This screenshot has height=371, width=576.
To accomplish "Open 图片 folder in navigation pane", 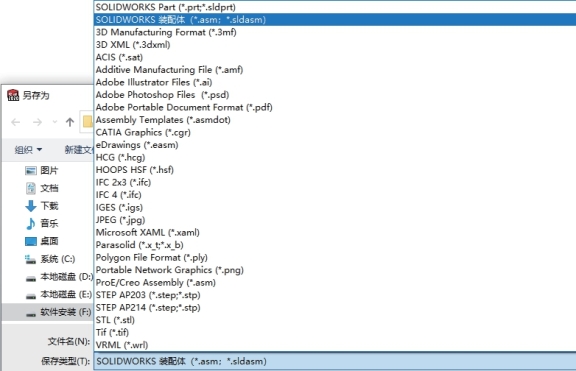I will 42,170.
